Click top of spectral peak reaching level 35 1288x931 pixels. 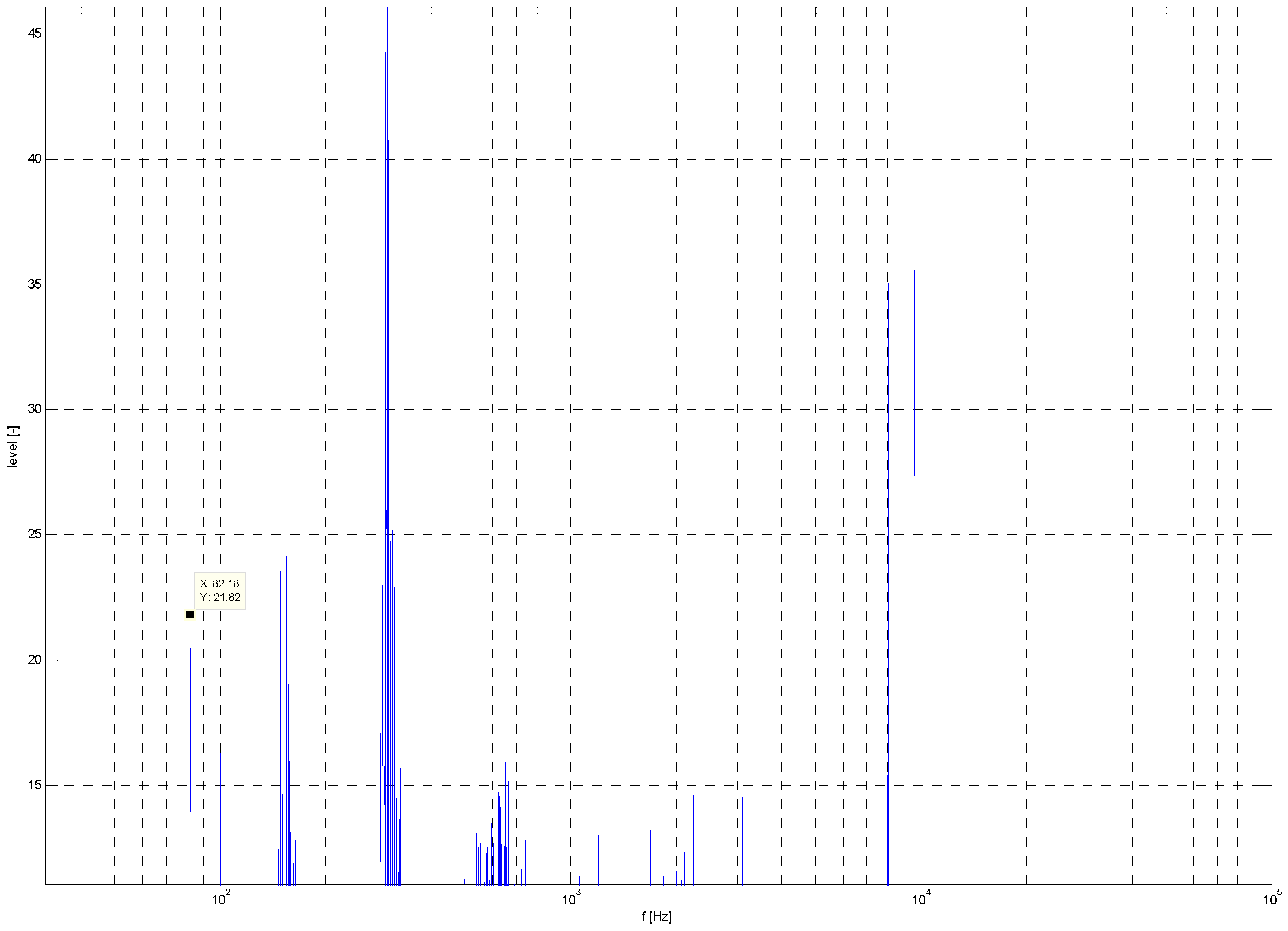tap(888, 284)
